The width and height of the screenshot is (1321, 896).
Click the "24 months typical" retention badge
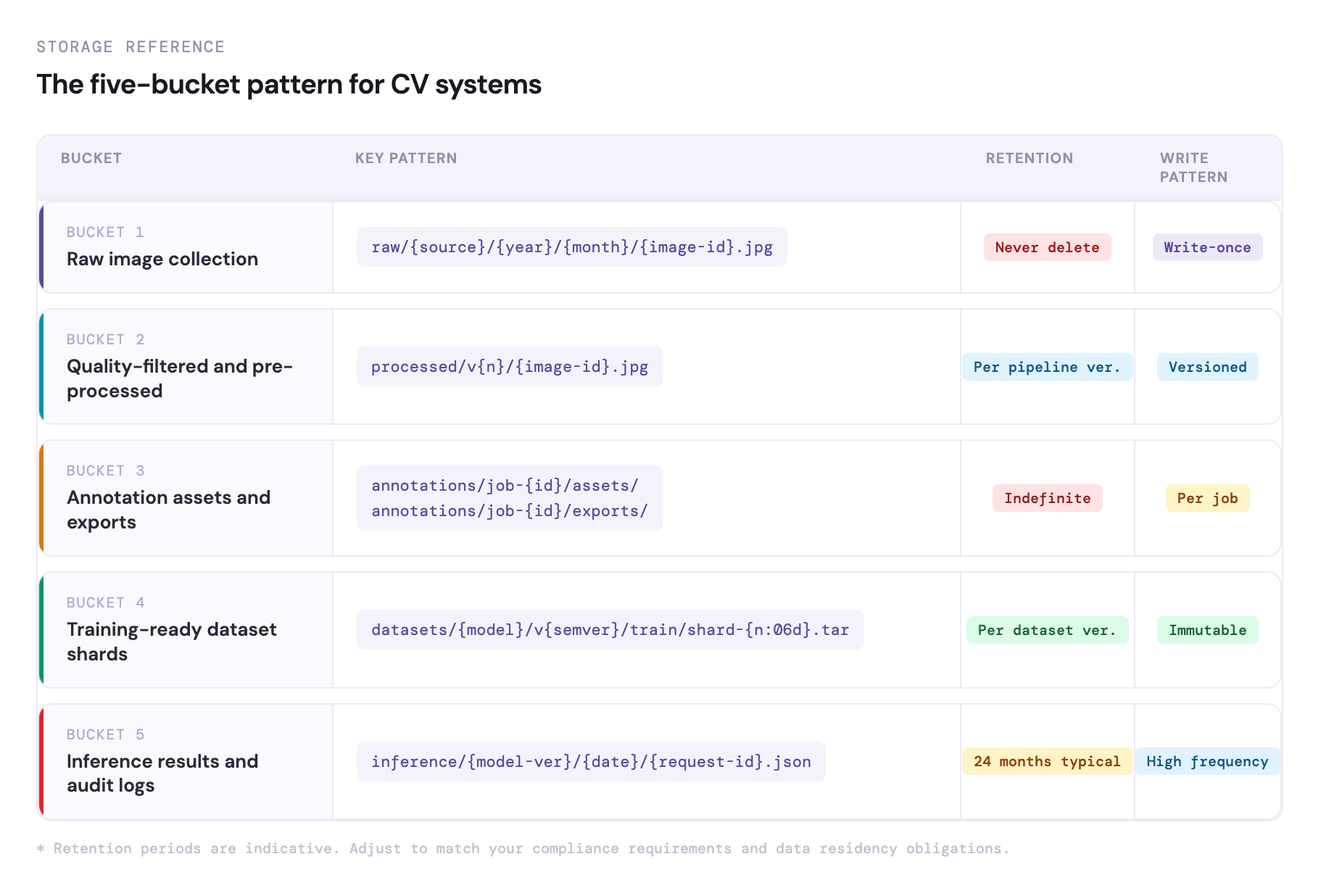tap(1047, 762)
